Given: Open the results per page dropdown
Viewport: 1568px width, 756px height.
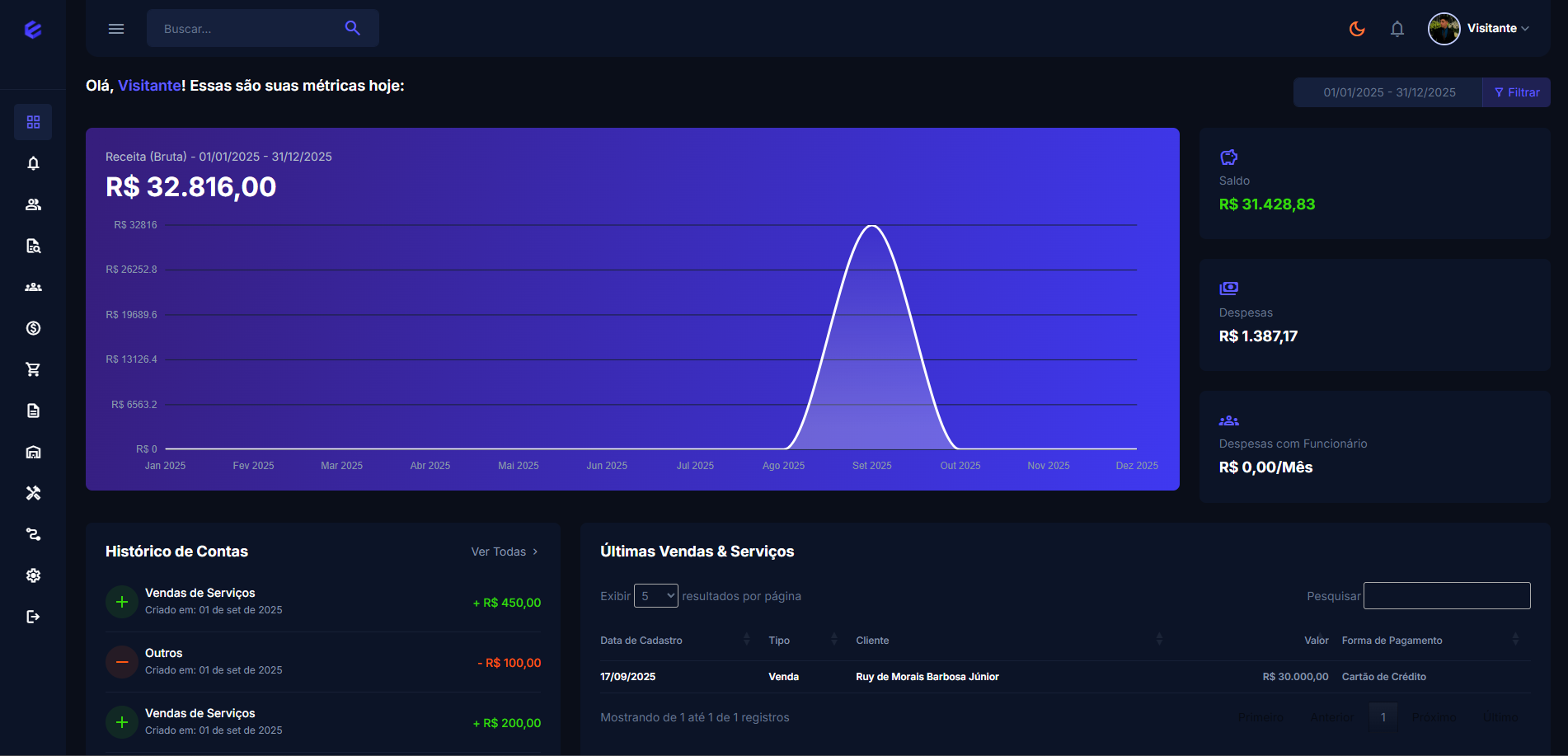Looking at the screenshot, I should [x=655, y=596].
